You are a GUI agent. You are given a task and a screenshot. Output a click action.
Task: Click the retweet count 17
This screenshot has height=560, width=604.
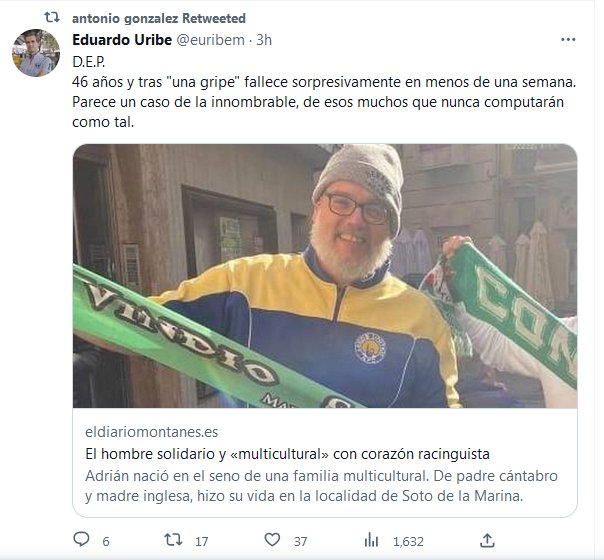tap(201, 542)
